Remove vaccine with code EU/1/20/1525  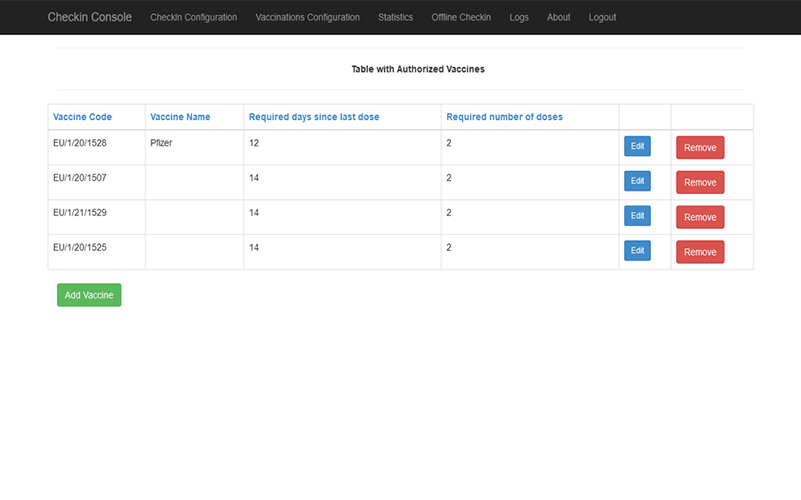pos(700,252)
